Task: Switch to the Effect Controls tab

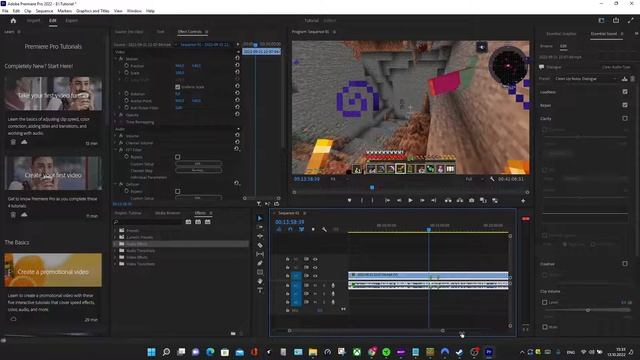Action: pos(190,31)
